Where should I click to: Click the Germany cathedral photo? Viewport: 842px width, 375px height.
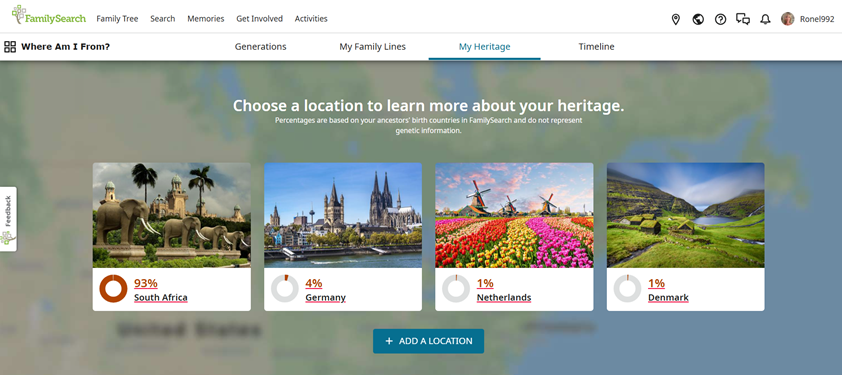pos(343,215)
